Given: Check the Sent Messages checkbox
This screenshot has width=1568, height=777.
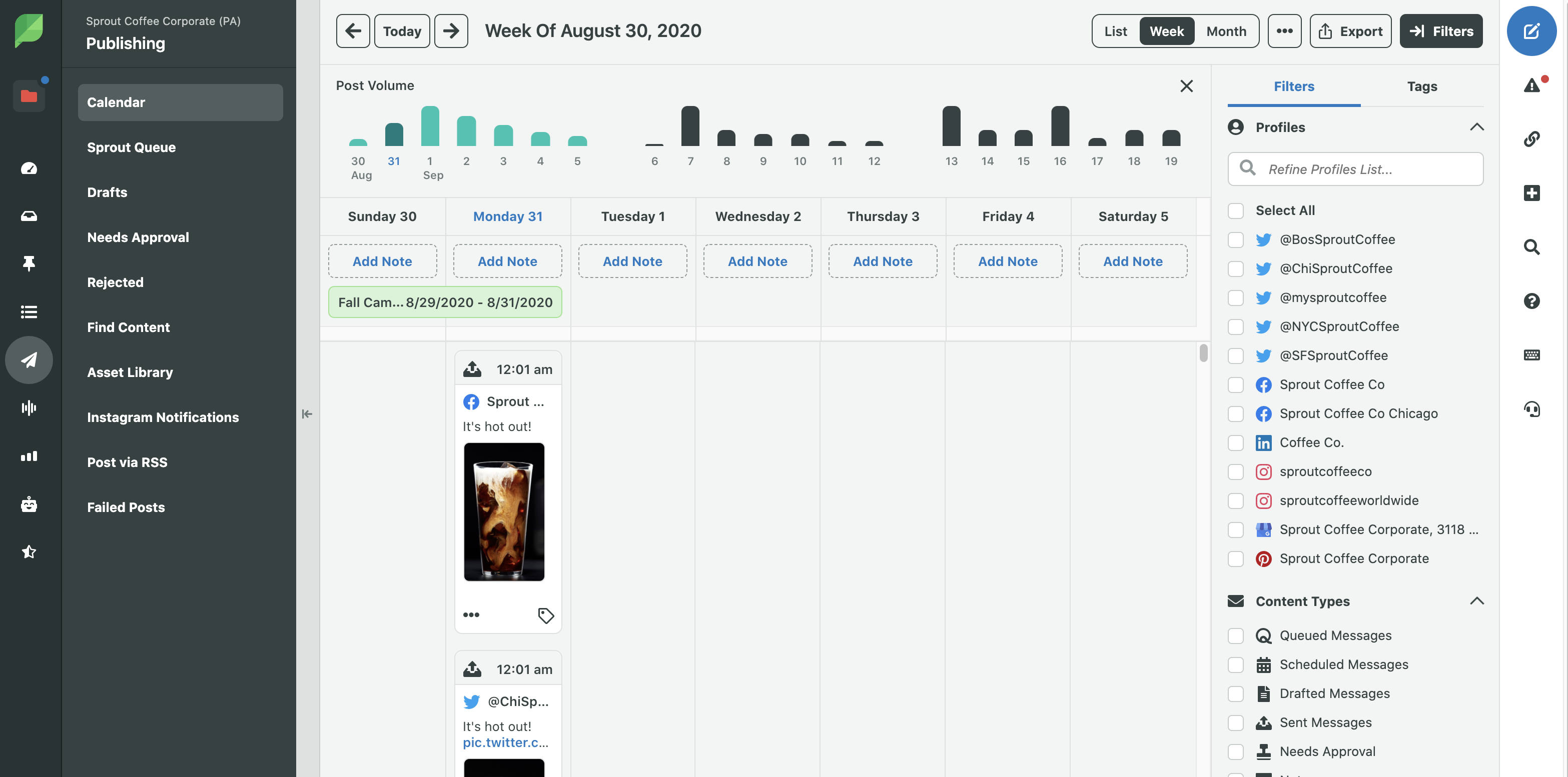Looking at the screenshot, I should point(1235,722).
